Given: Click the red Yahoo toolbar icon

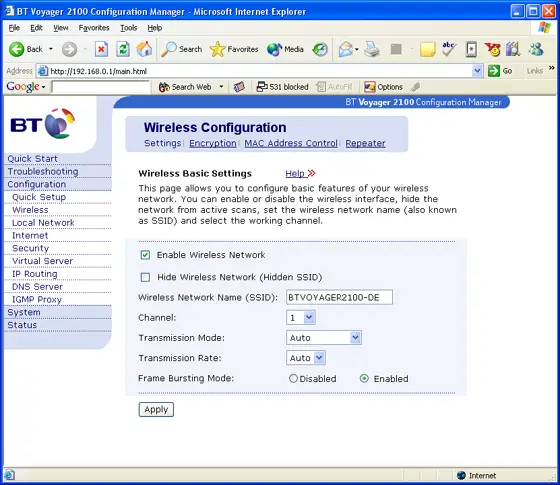Looking at the screenshot, I should click(x=492, y=49).
